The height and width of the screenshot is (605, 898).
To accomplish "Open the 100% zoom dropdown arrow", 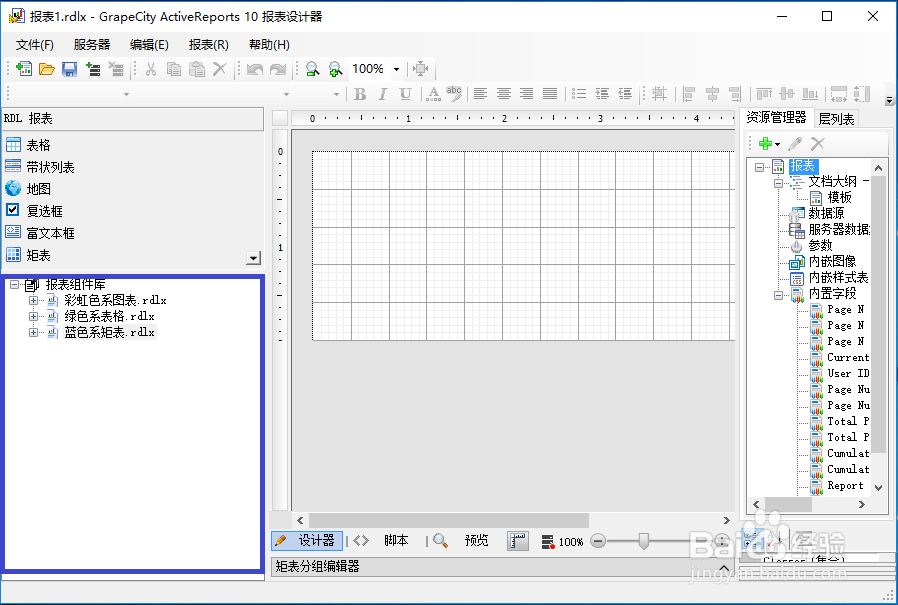I will [396, 69].
